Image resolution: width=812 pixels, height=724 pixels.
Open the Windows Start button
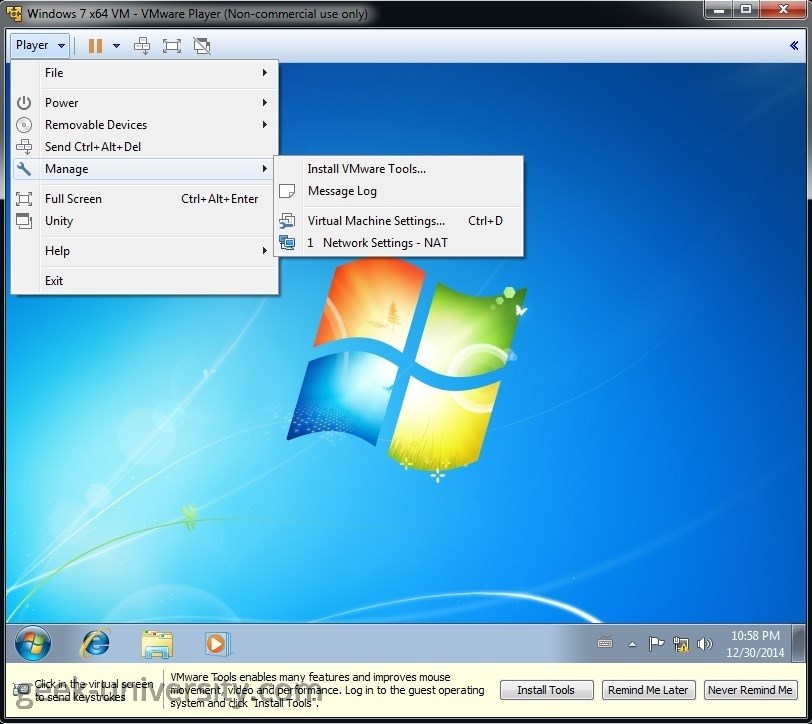pos(33,643)
